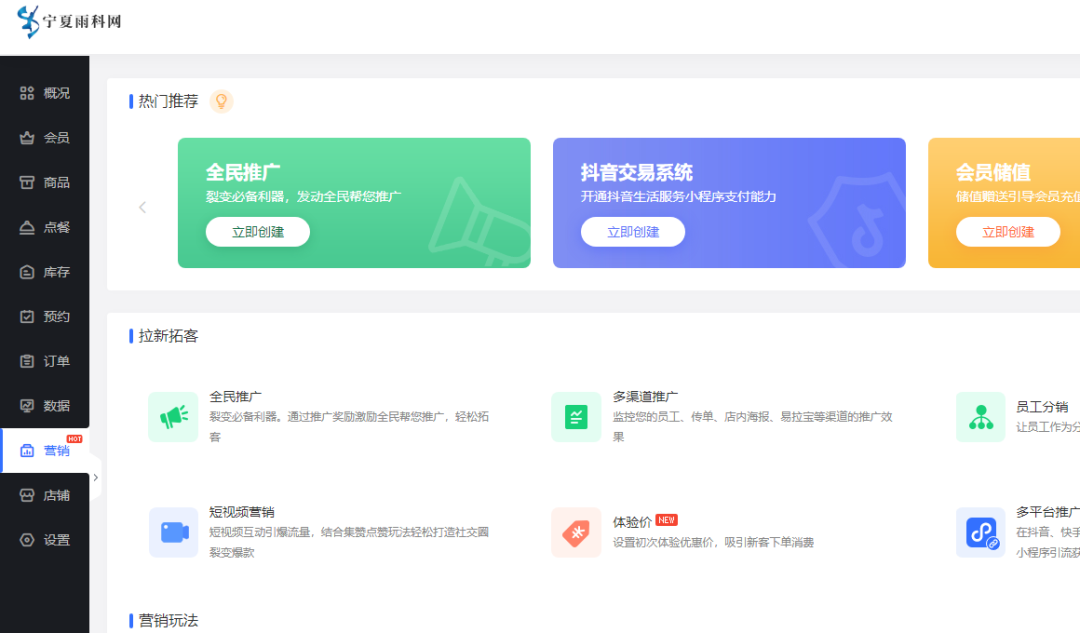Image resolution: width=1080 pixels, height=633 pixels.
Task: Click the blue link icon for 多平台推广
Action: [981, 532]
